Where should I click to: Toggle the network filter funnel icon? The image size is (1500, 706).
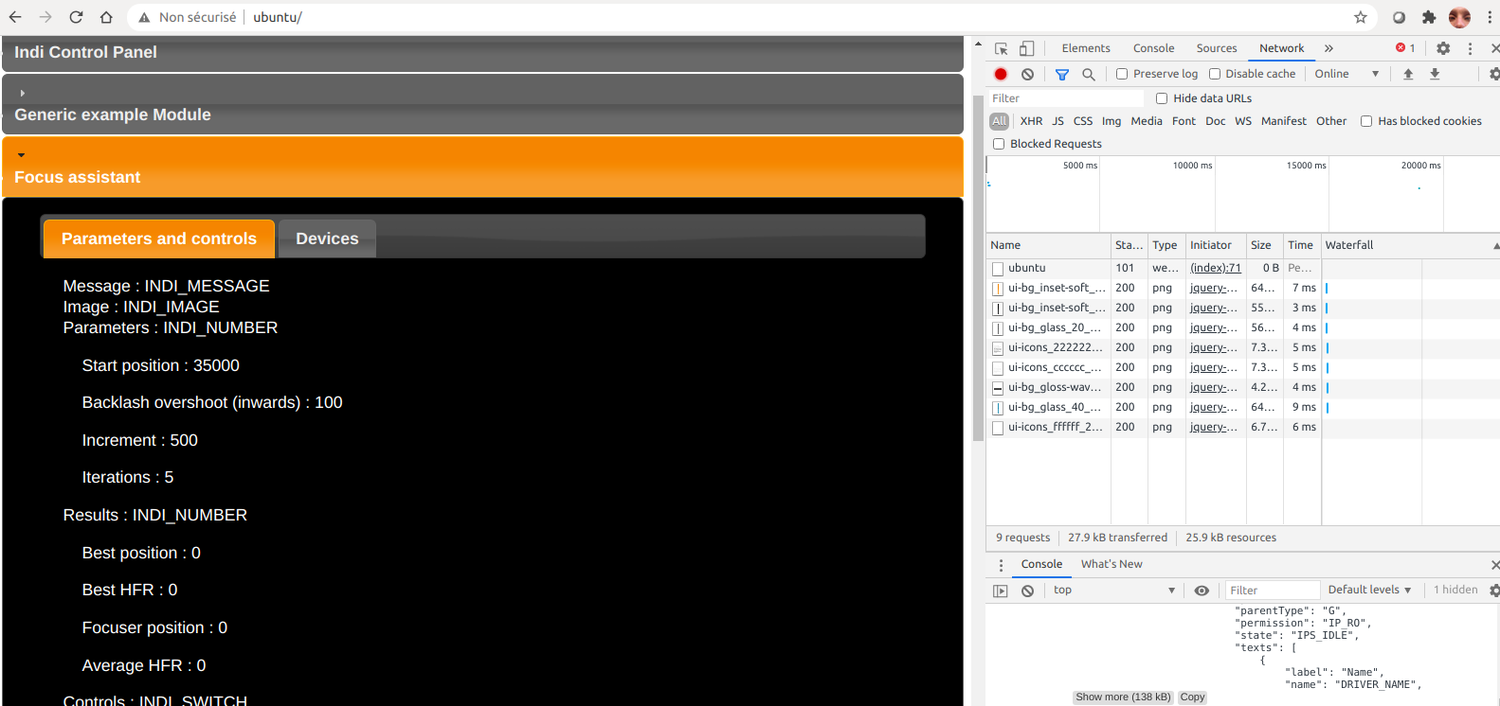tap(1062, 74)
